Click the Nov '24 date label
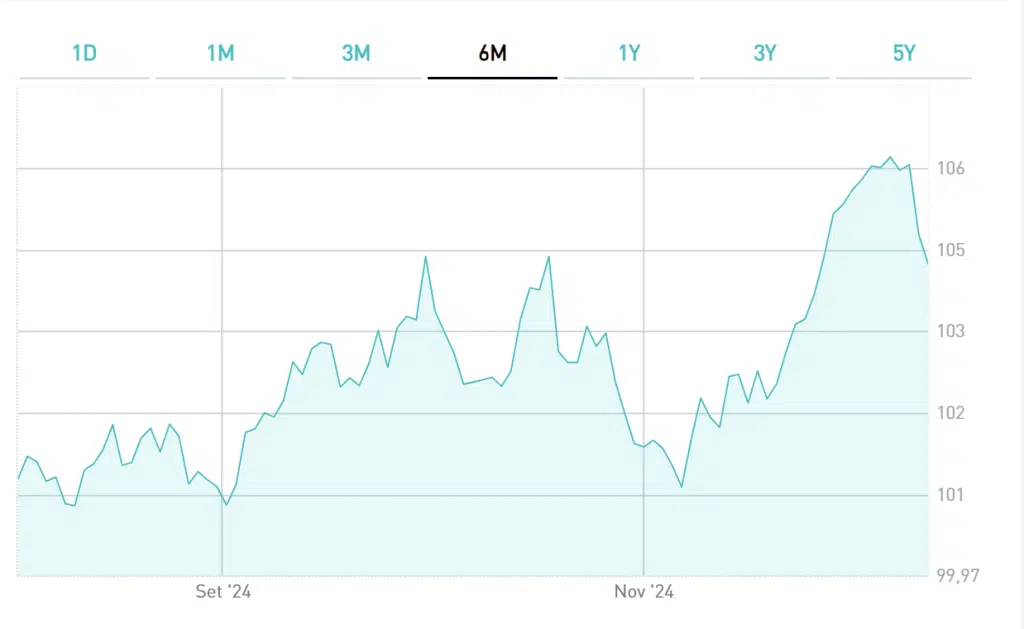This screenshot has height=629, width=1024. (644, 592)
